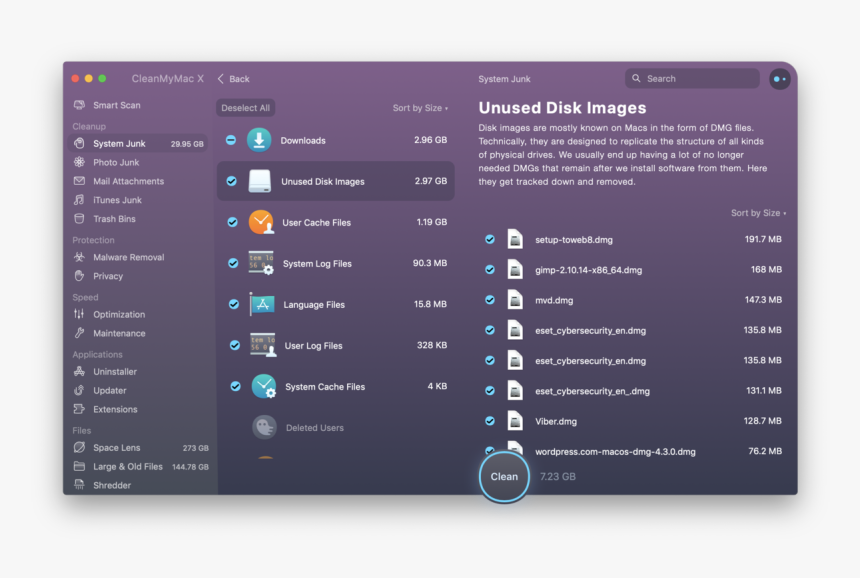Click the System Junk sidebar icon
This screenshot has height=578, width=860.
(x=80, y=143)
